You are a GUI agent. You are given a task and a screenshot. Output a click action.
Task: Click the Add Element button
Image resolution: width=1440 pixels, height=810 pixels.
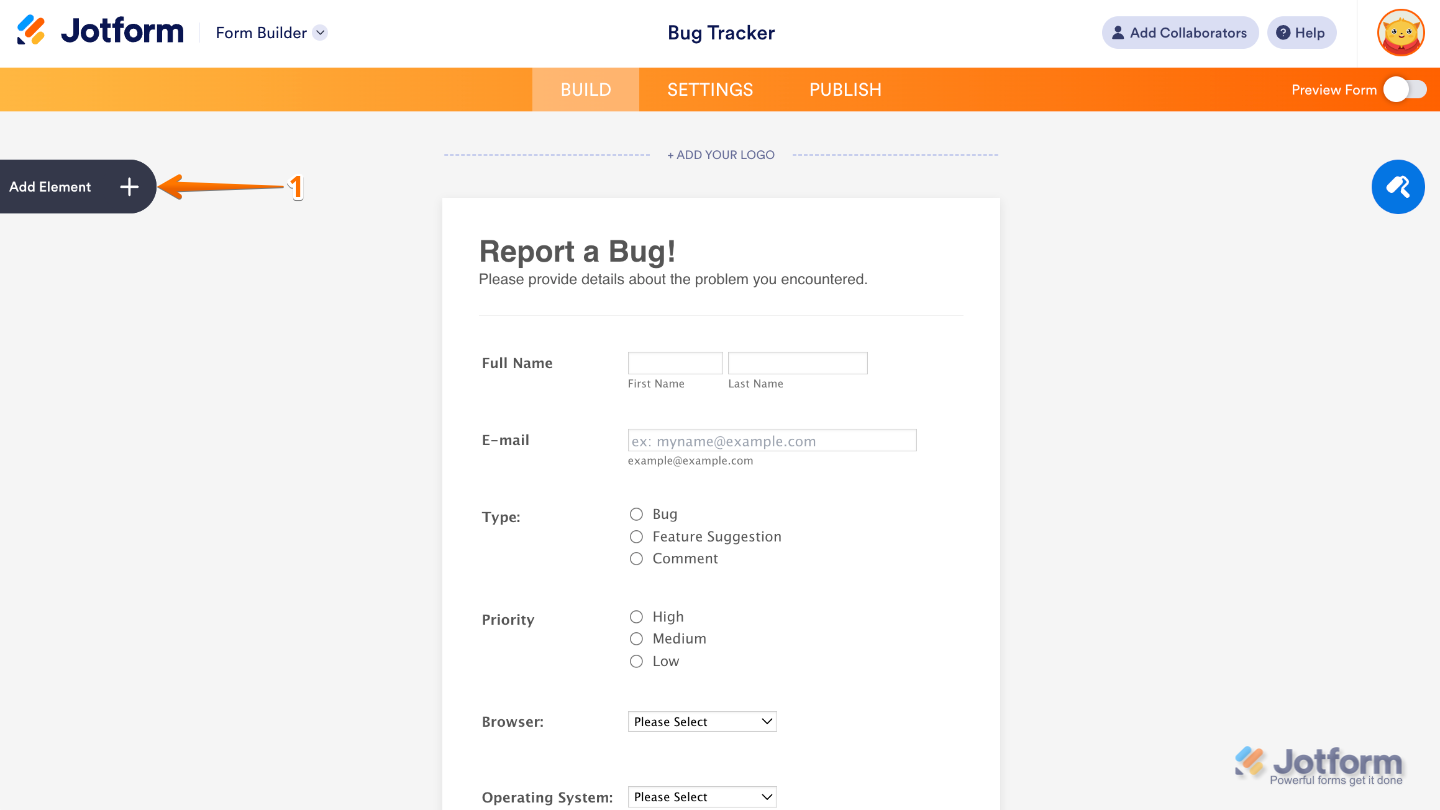click(x=50, y=186)
